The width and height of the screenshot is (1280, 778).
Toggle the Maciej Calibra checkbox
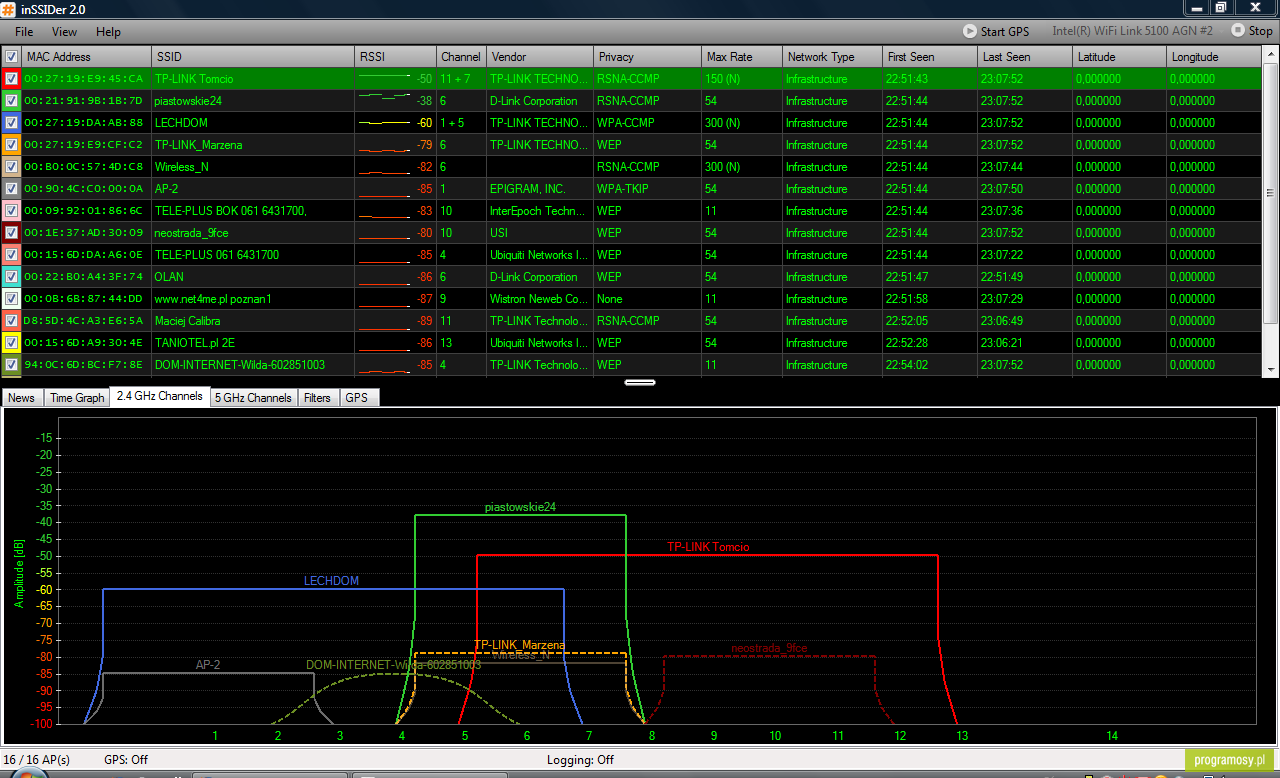click(x=11, y=321)
